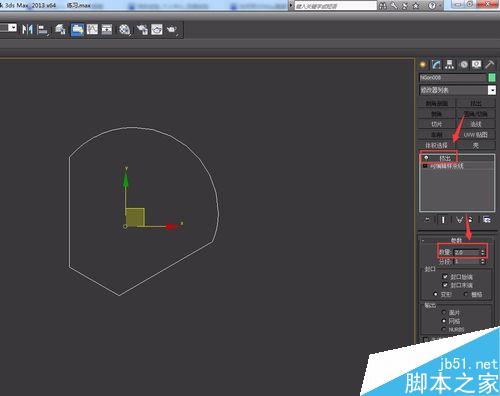Click the Pin Stack icon
This screenshot has width=500, height=396.
point(428,220)
